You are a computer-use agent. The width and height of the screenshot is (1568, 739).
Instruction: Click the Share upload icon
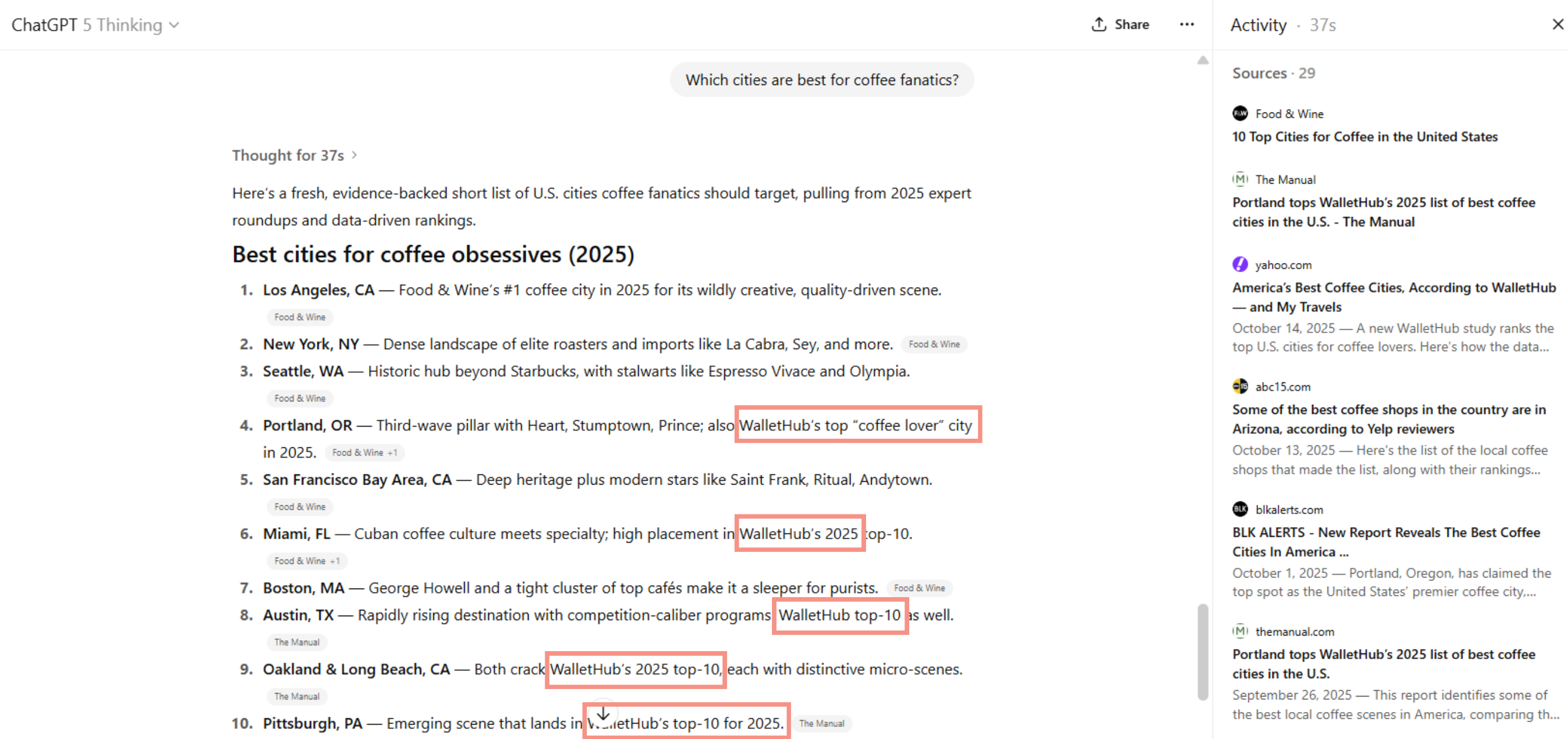[1099, 24]
